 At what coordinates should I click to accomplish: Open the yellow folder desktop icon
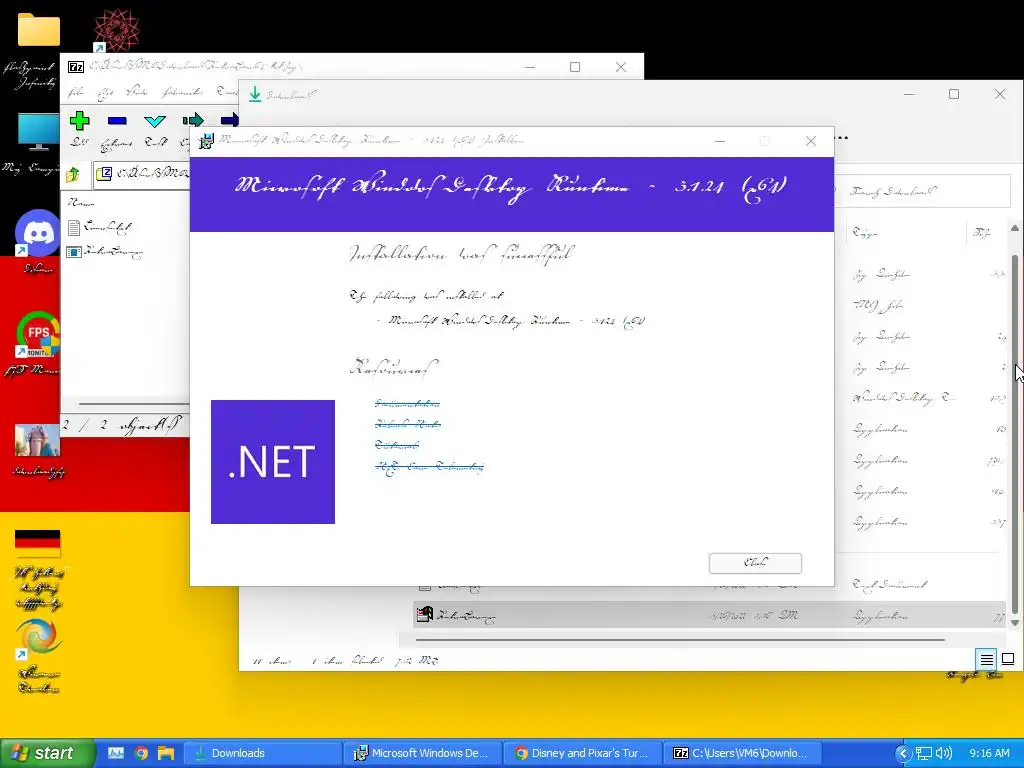point(39,30)
